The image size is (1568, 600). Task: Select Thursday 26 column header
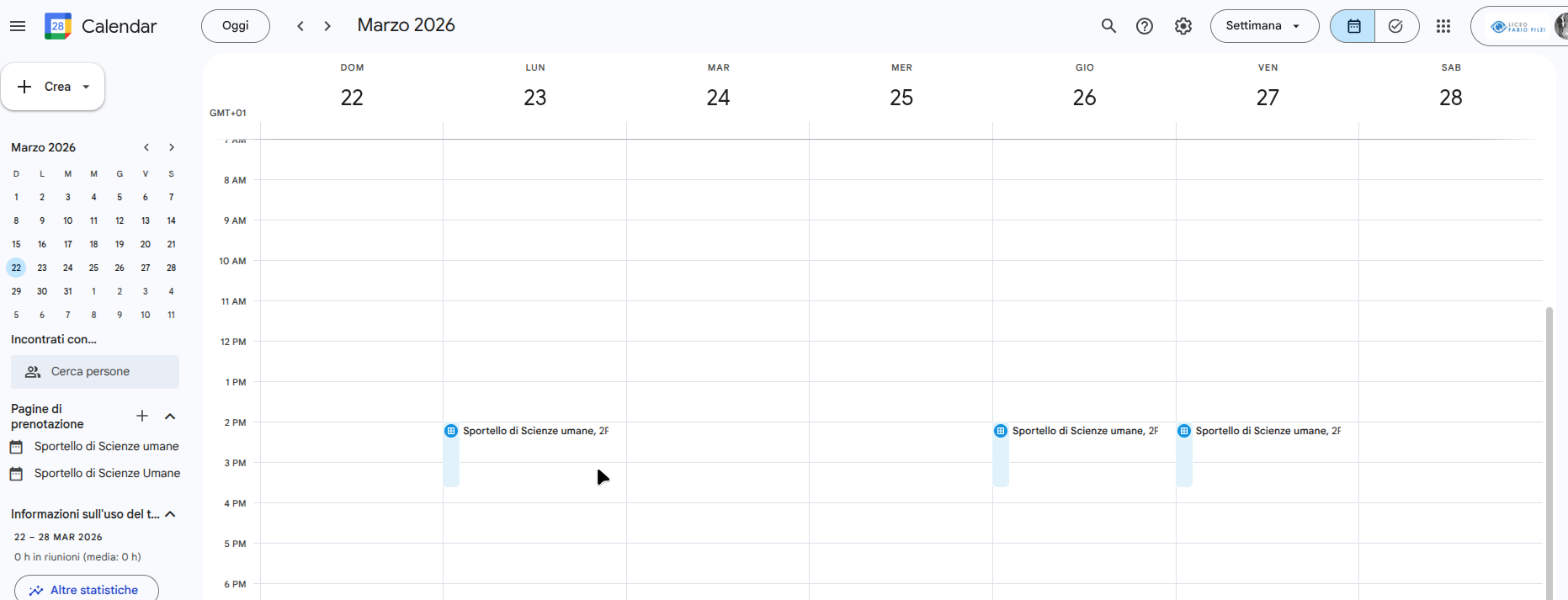pyautogui.click(x=1085, y=88)
